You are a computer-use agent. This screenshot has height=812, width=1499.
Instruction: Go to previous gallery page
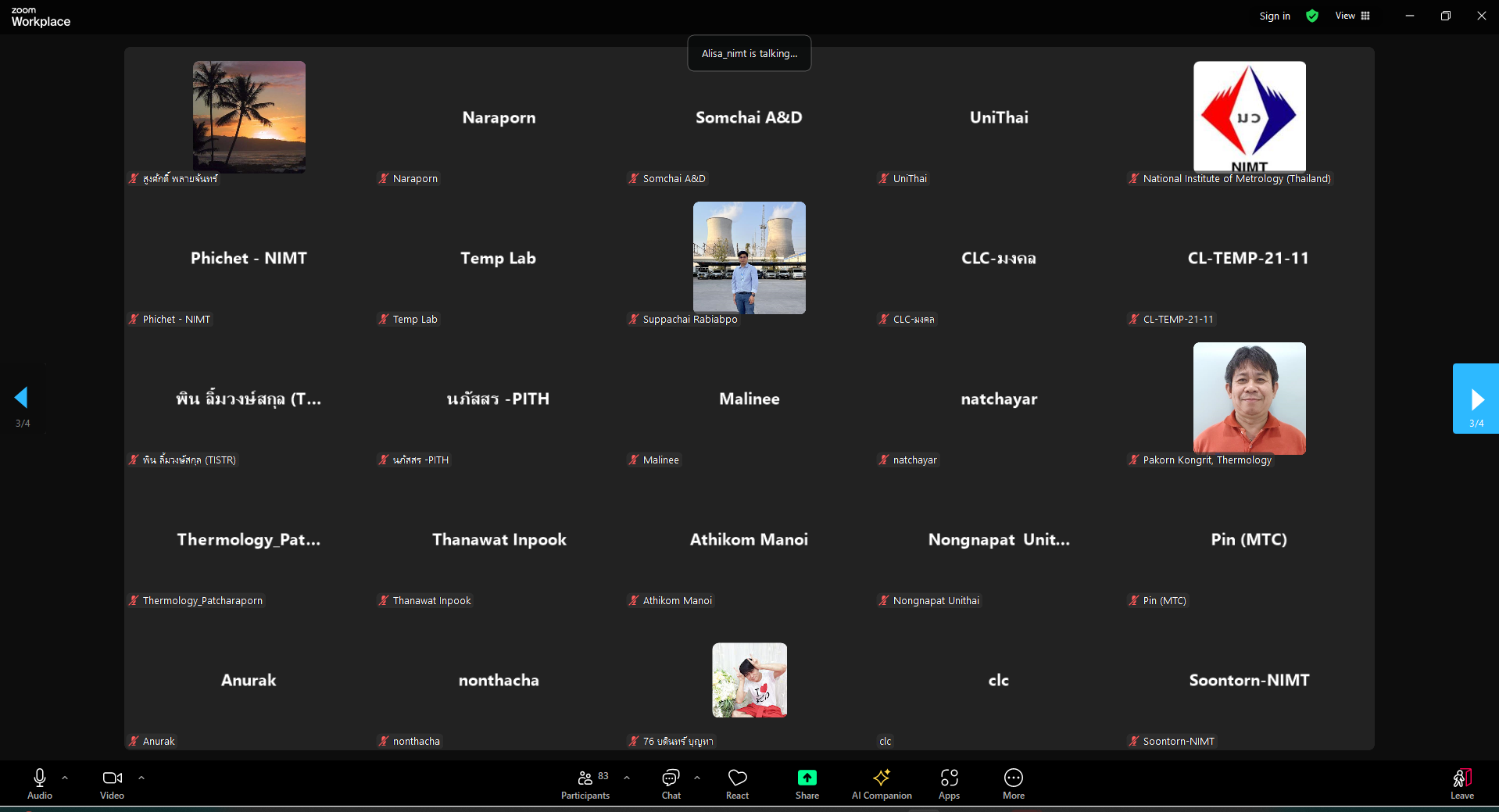coord(22,398)
